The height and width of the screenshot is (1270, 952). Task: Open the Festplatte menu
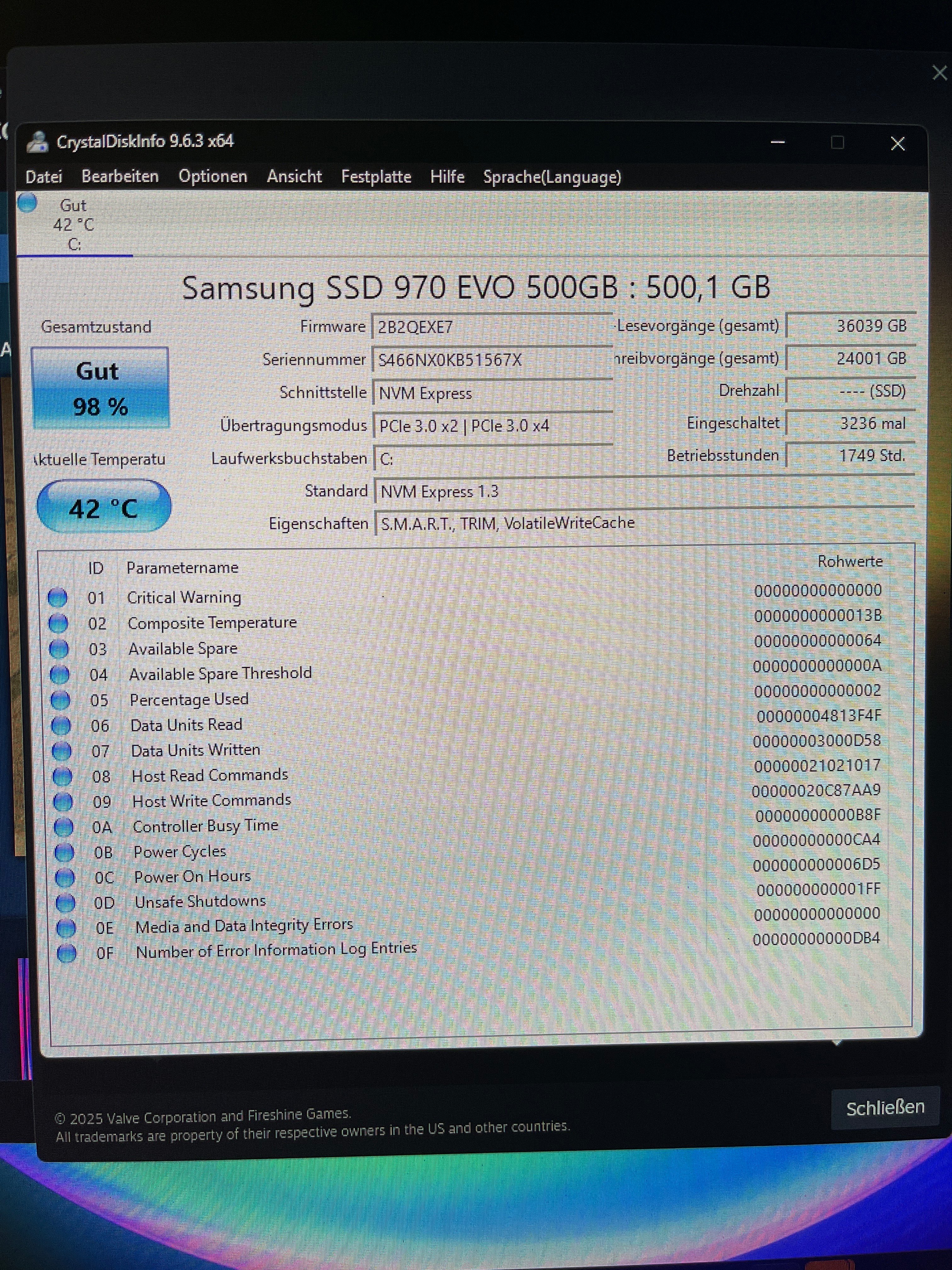coord(376,176)
